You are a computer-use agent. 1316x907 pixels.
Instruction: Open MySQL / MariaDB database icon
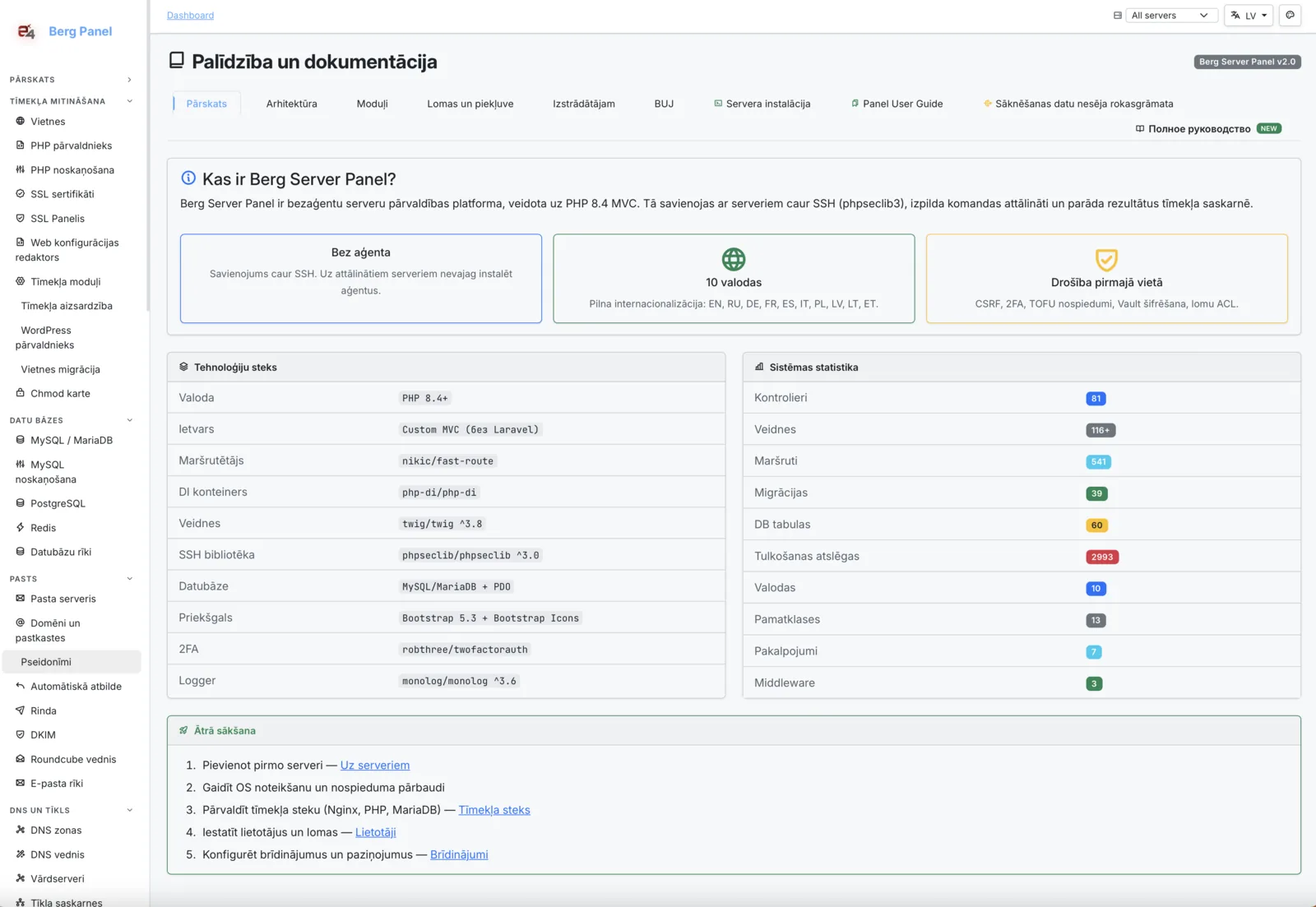coord(21,440)
